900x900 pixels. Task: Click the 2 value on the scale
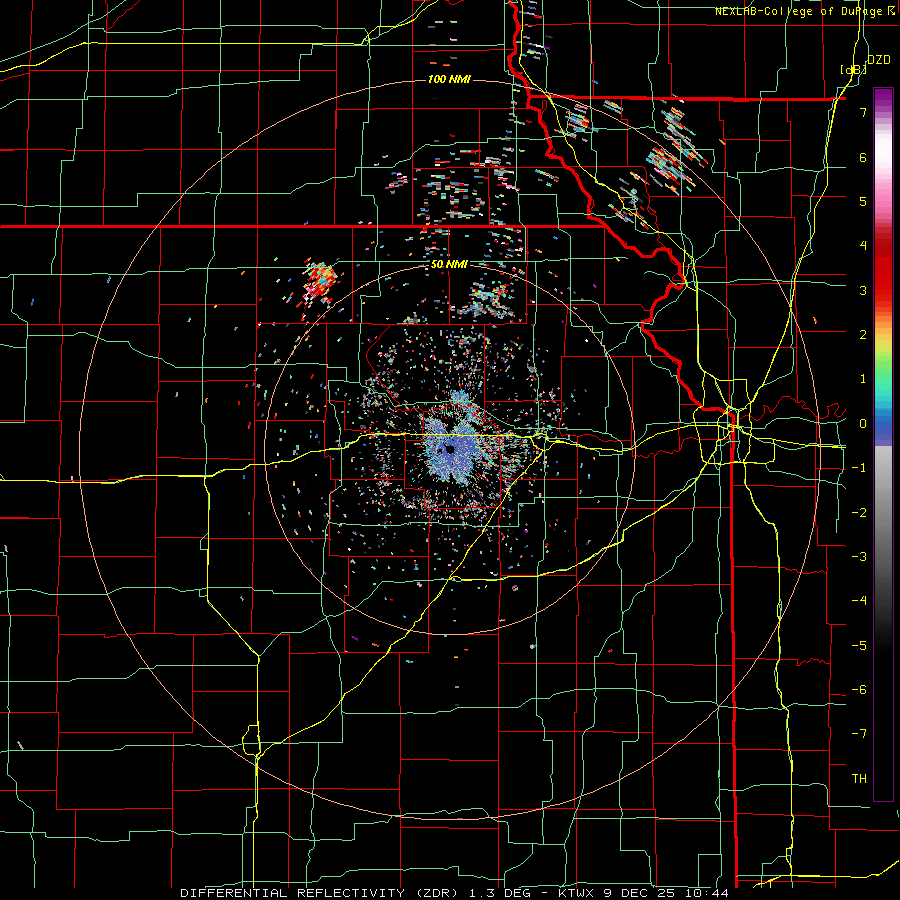coord(863,335)
